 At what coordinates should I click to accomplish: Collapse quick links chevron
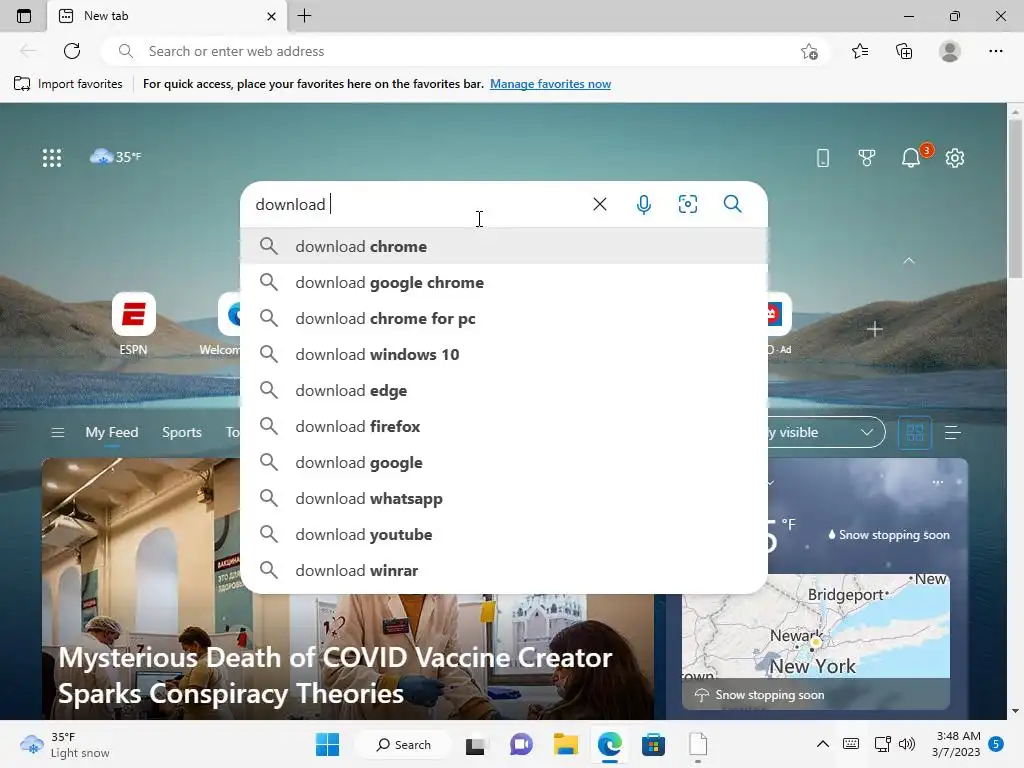tap(908, 261)
